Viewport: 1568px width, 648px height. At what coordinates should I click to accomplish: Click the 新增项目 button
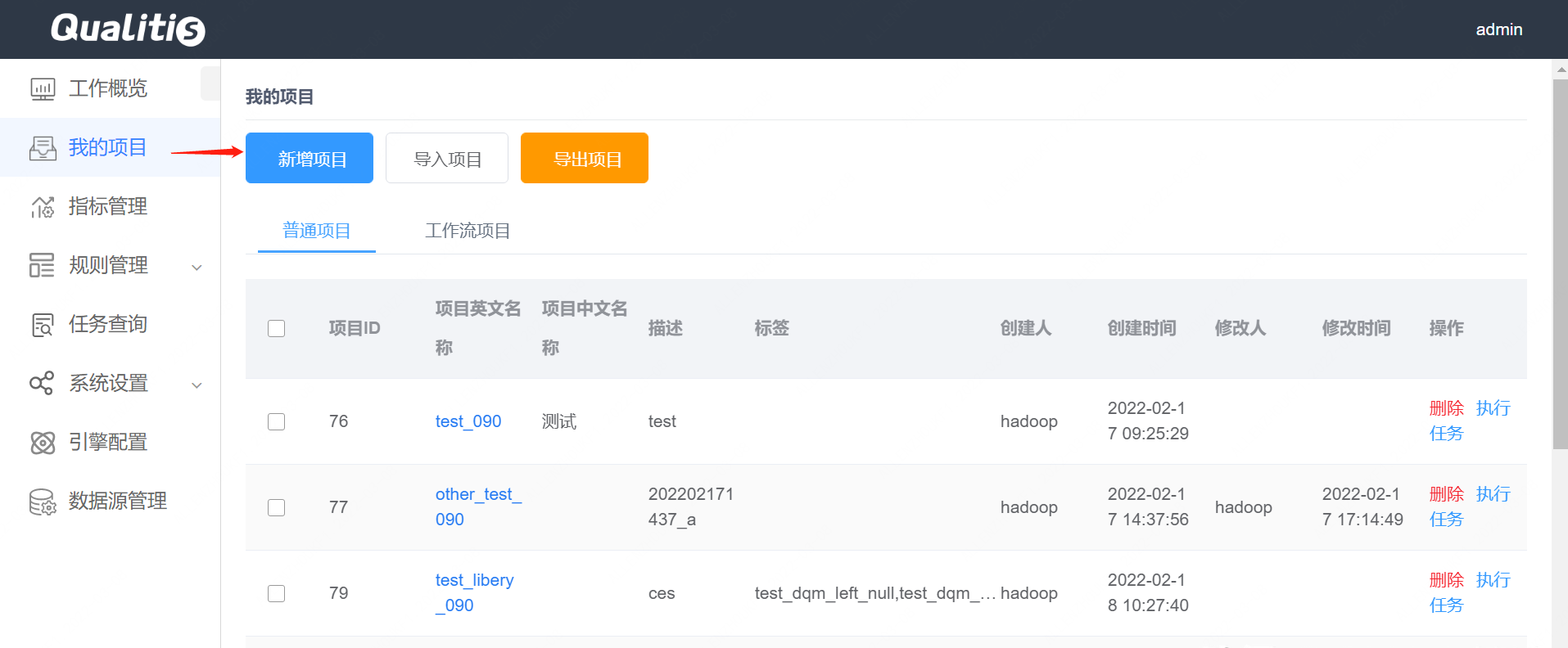click(310, 158)
